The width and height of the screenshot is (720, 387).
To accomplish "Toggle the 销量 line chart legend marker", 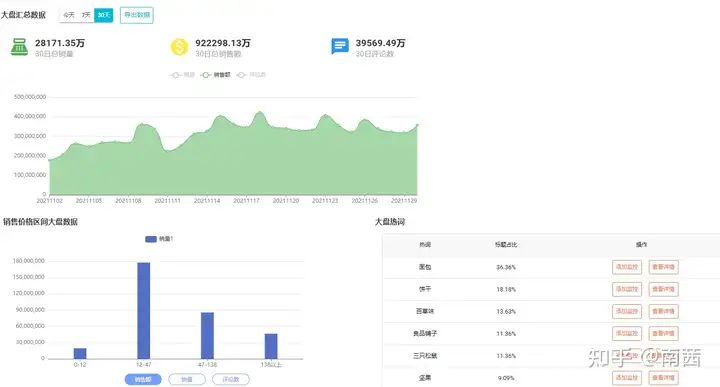I will tap(182, 75).
